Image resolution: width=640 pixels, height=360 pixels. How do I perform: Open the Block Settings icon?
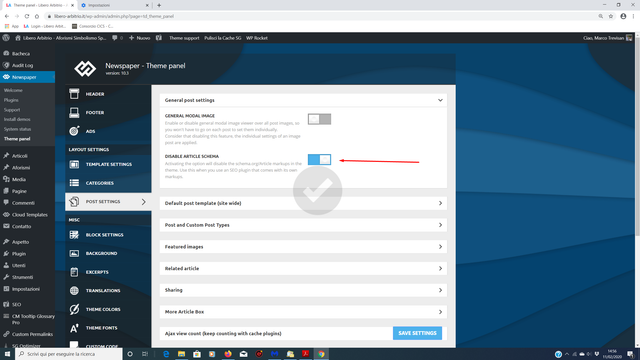[x=74, y=235]
